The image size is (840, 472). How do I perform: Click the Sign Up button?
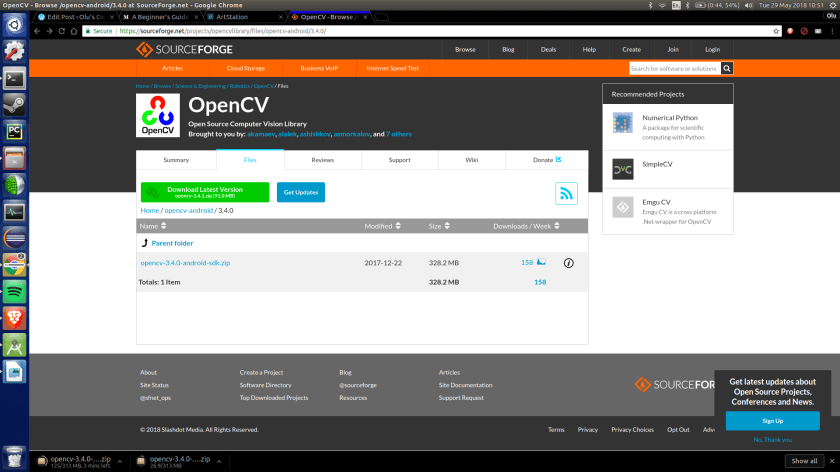click(772, 421)
